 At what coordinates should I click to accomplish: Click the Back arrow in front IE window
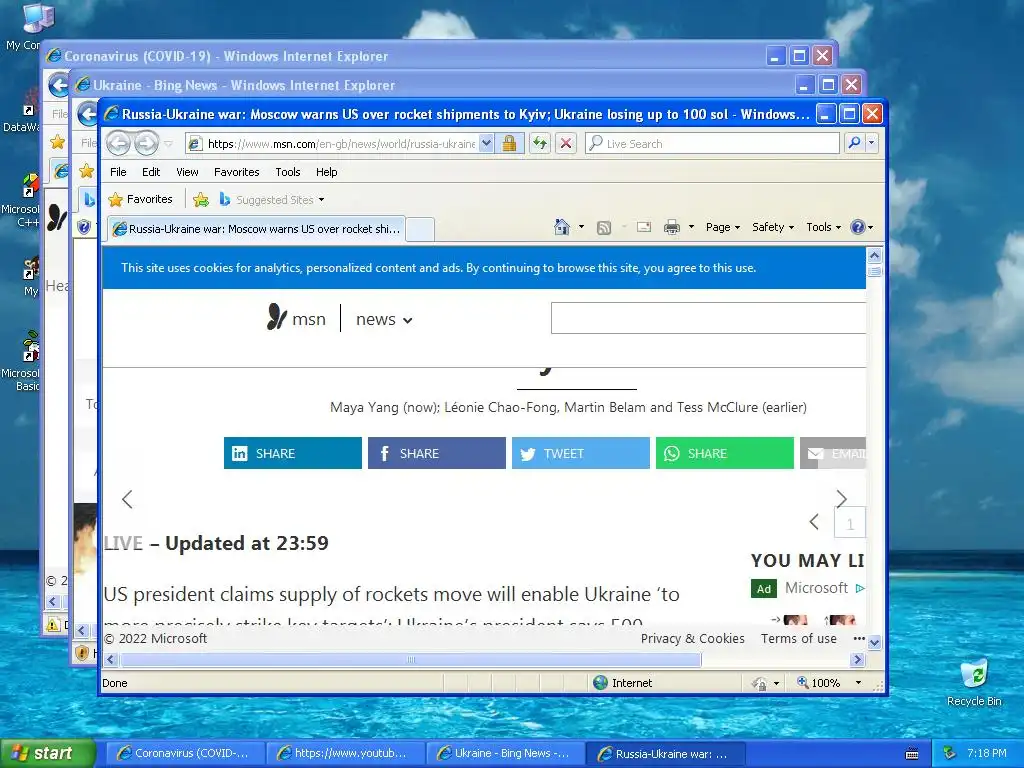tap(118, 143)
